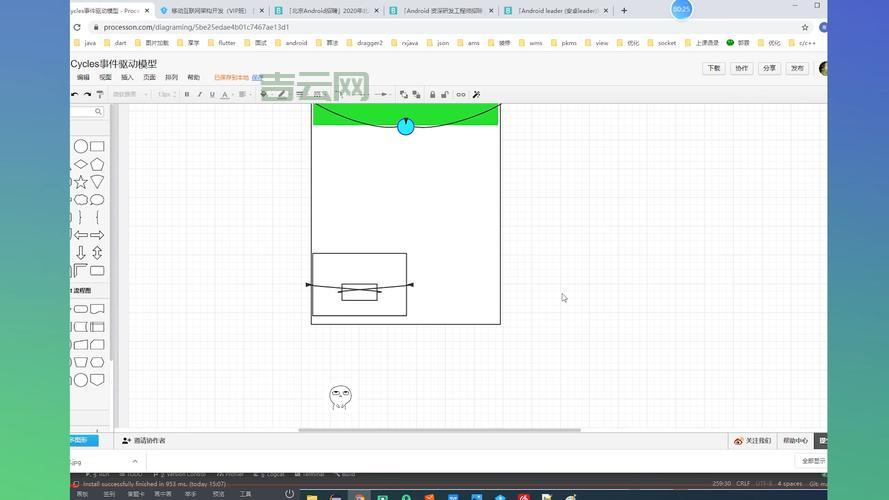This screenshot has height=500, width=889.
Task: Open the 插入 menu
Action: pos(128,77)
